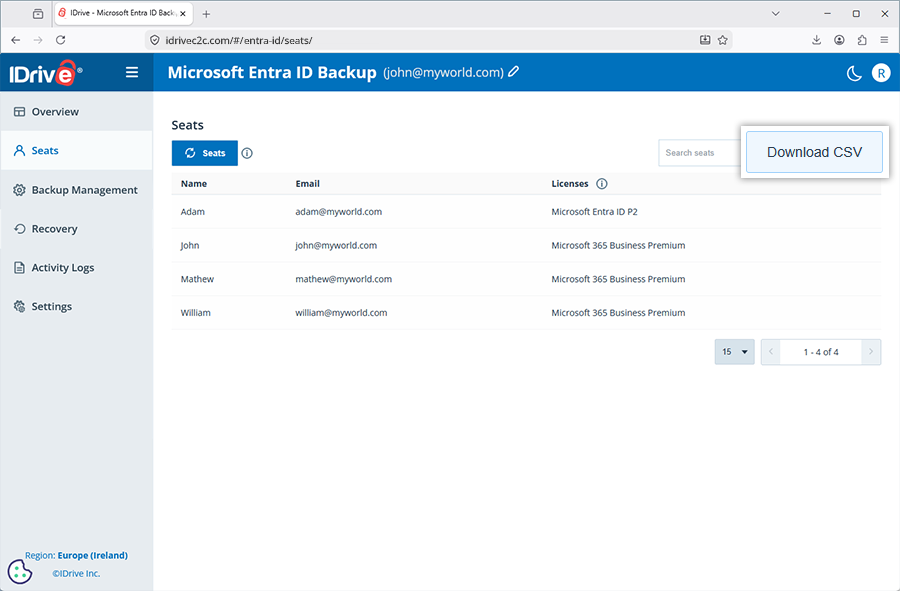The height and width of the screenshot is (591, 900).
Task: Click the site security shield icon
Action: click(x=154, y=40)
